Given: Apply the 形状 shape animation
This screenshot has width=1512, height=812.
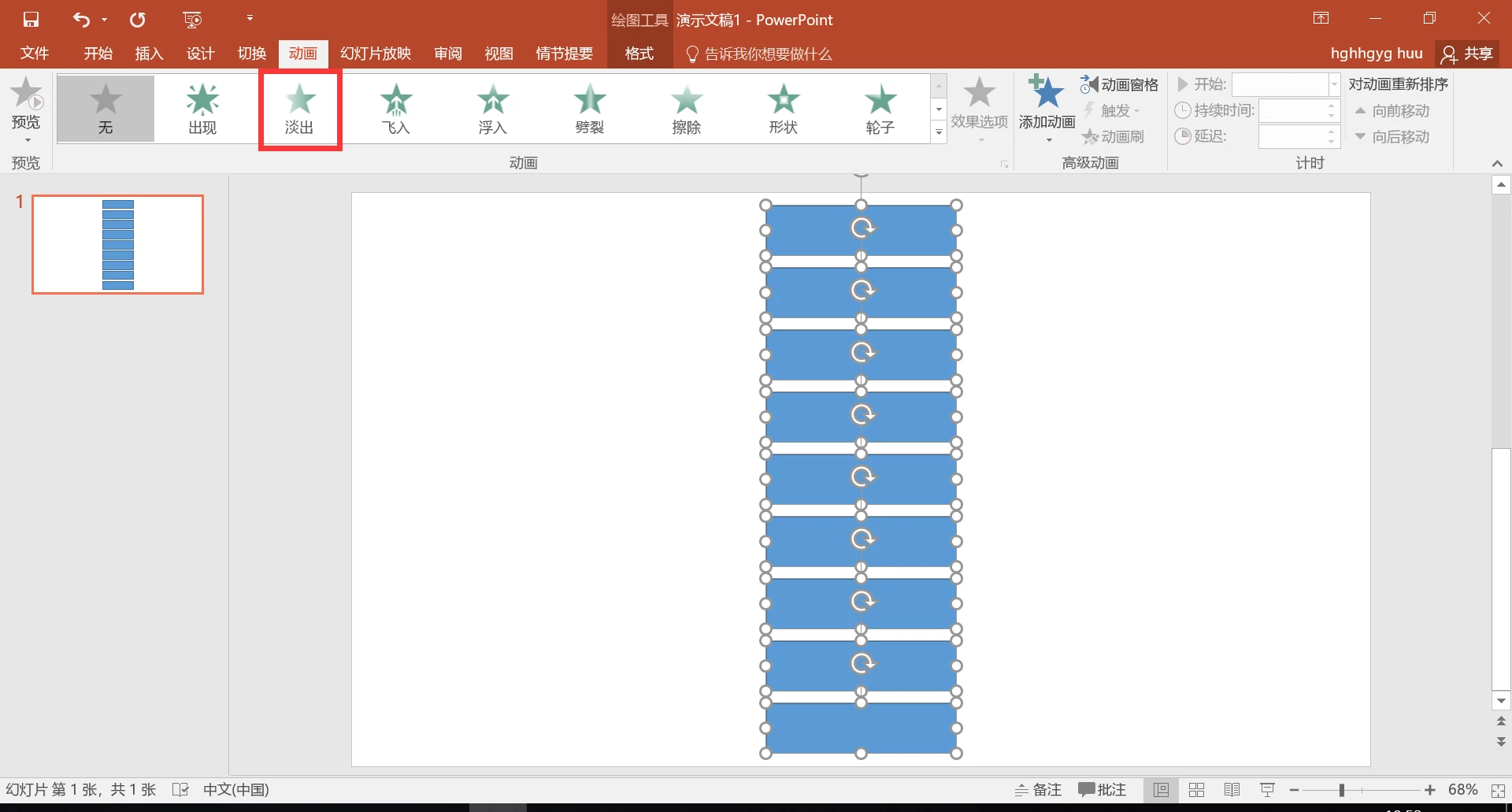Looking at the screenshot, I should (x=784, y=109).
